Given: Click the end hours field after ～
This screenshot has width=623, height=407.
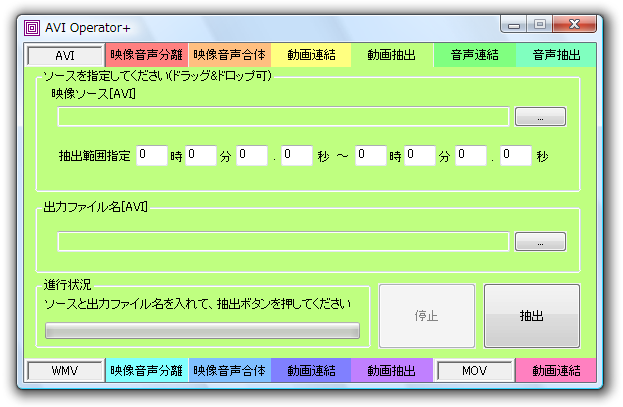Looking at the screenshot, I should (x=371, y=155).
